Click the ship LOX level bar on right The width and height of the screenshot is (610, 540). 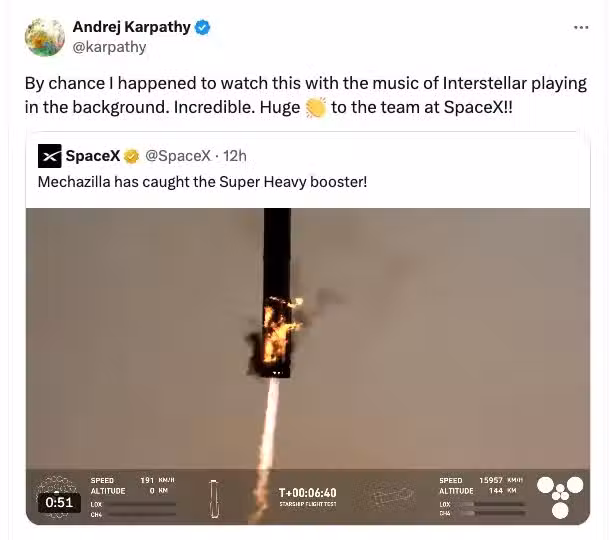(x=491, y=504)
